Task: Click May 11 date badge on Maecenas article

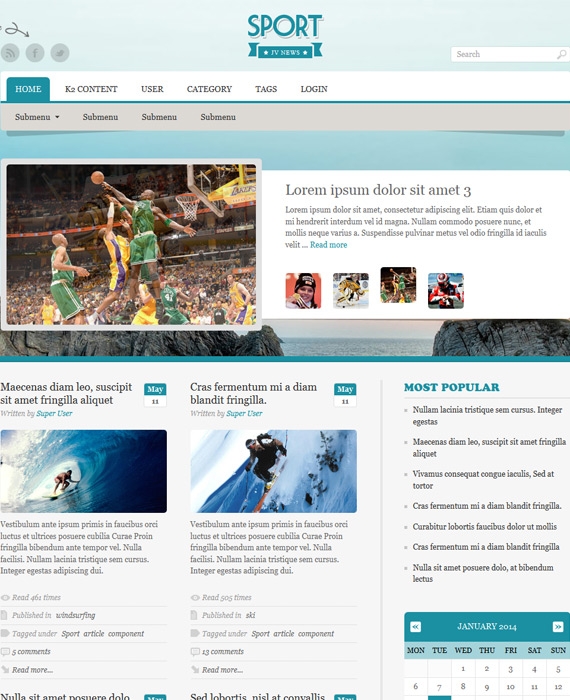Action: point(155,395)
